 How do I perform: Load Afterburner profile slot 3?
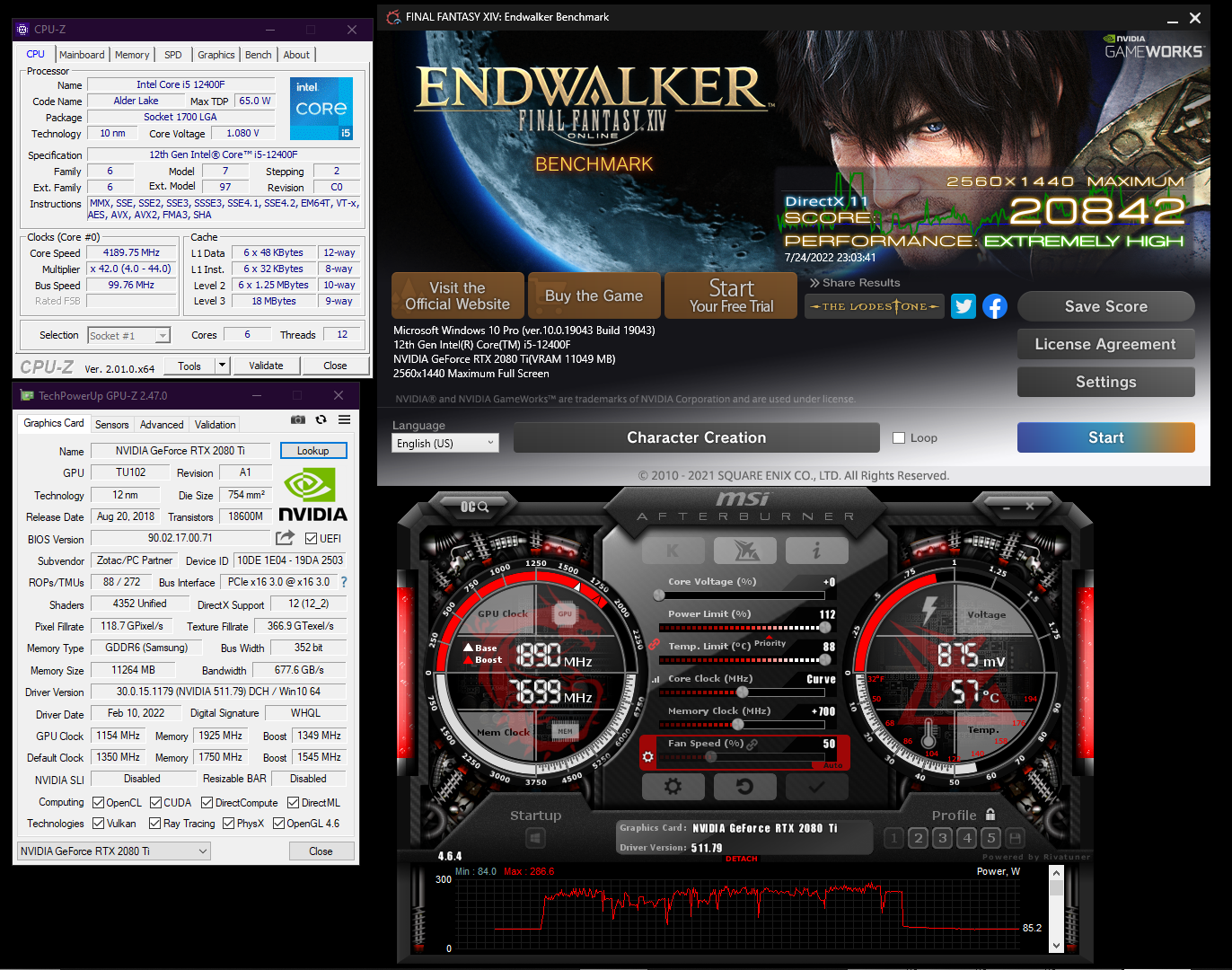pyautogui.click(x=942, y=838)
